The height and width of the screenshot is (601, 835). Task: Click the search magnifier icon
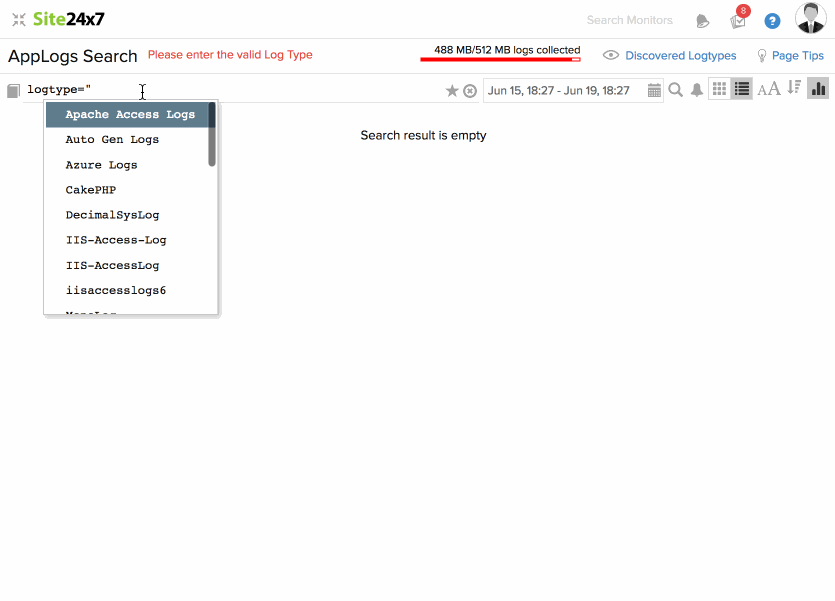click(675, 89)
